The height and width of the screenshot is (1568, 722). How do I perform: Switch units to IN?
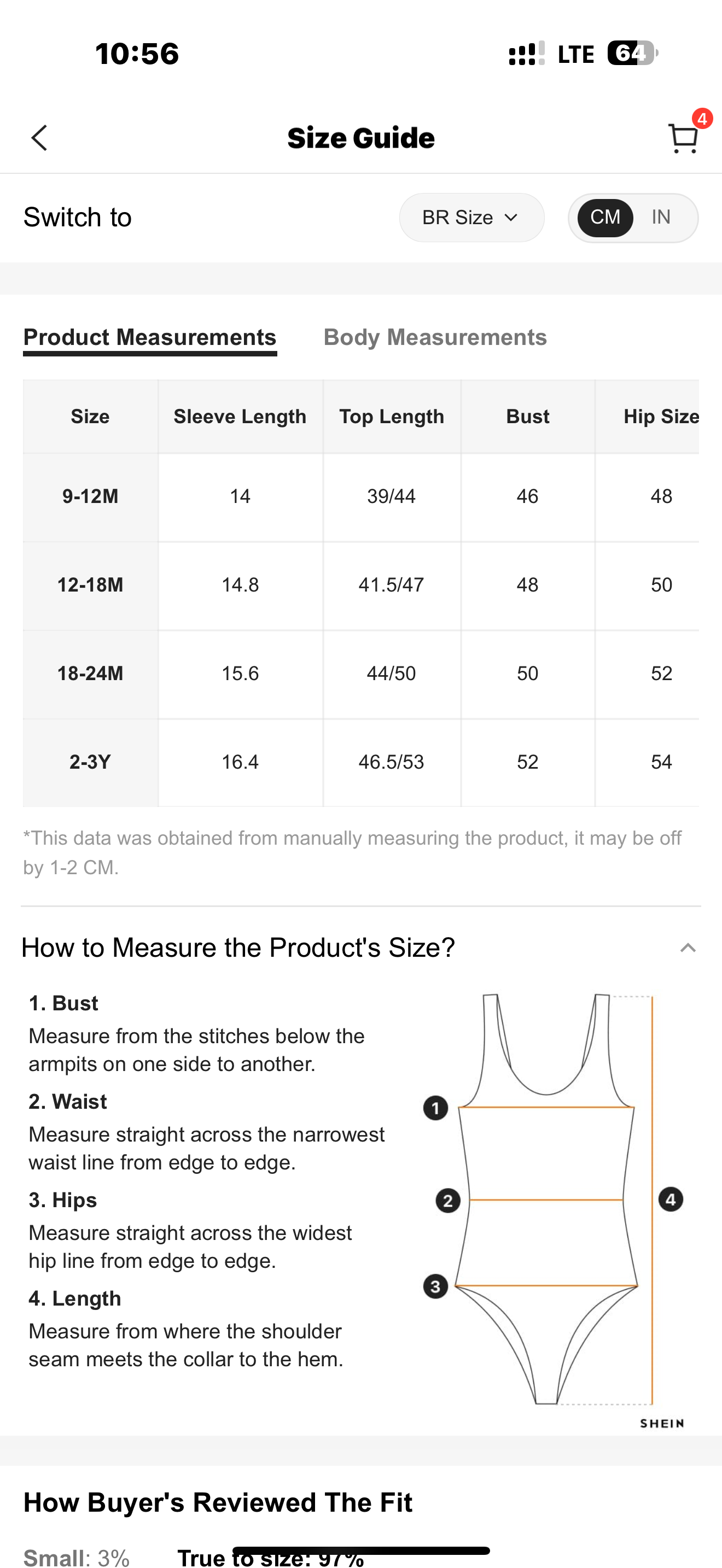tap(661, 217)
